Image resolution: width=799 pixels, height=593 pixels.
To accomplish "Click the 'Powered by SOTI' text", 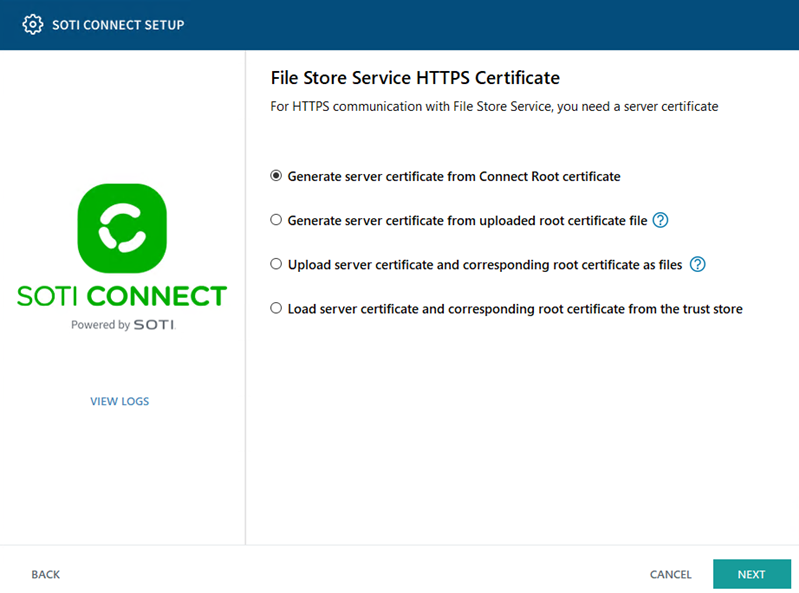I will coord(123,325).
